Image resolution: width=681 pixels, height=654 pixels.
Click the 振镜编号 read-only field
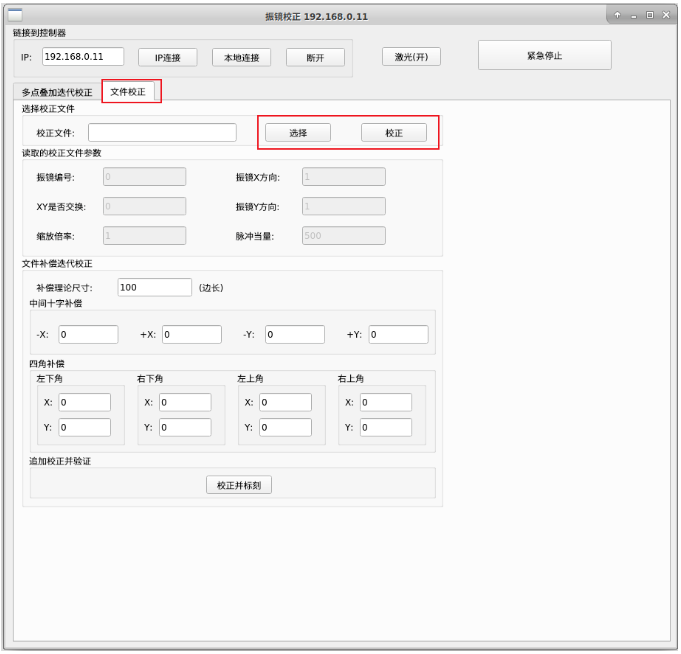[x=145, y=177]
